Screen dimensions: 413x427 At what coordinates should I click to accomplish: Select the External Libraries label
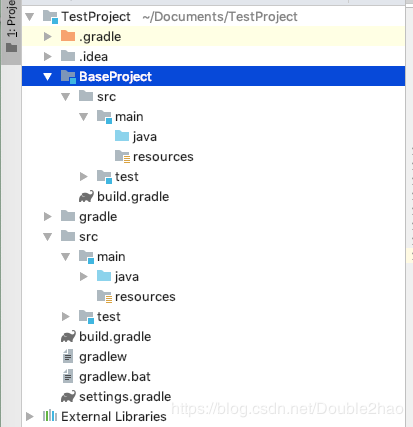click(114, 417)
